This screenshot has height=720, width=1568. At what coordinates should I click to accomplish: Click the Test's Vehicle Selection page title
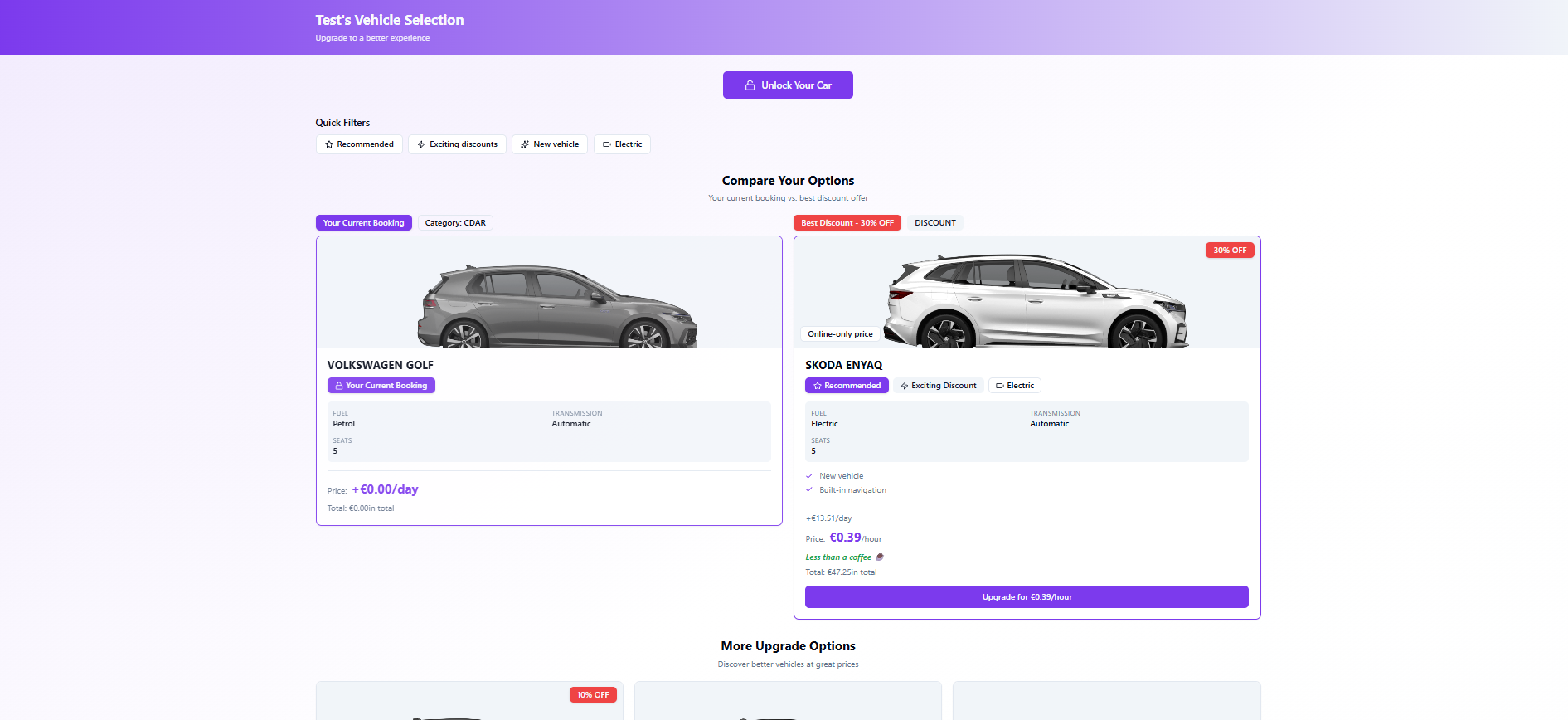pos(390,20)
